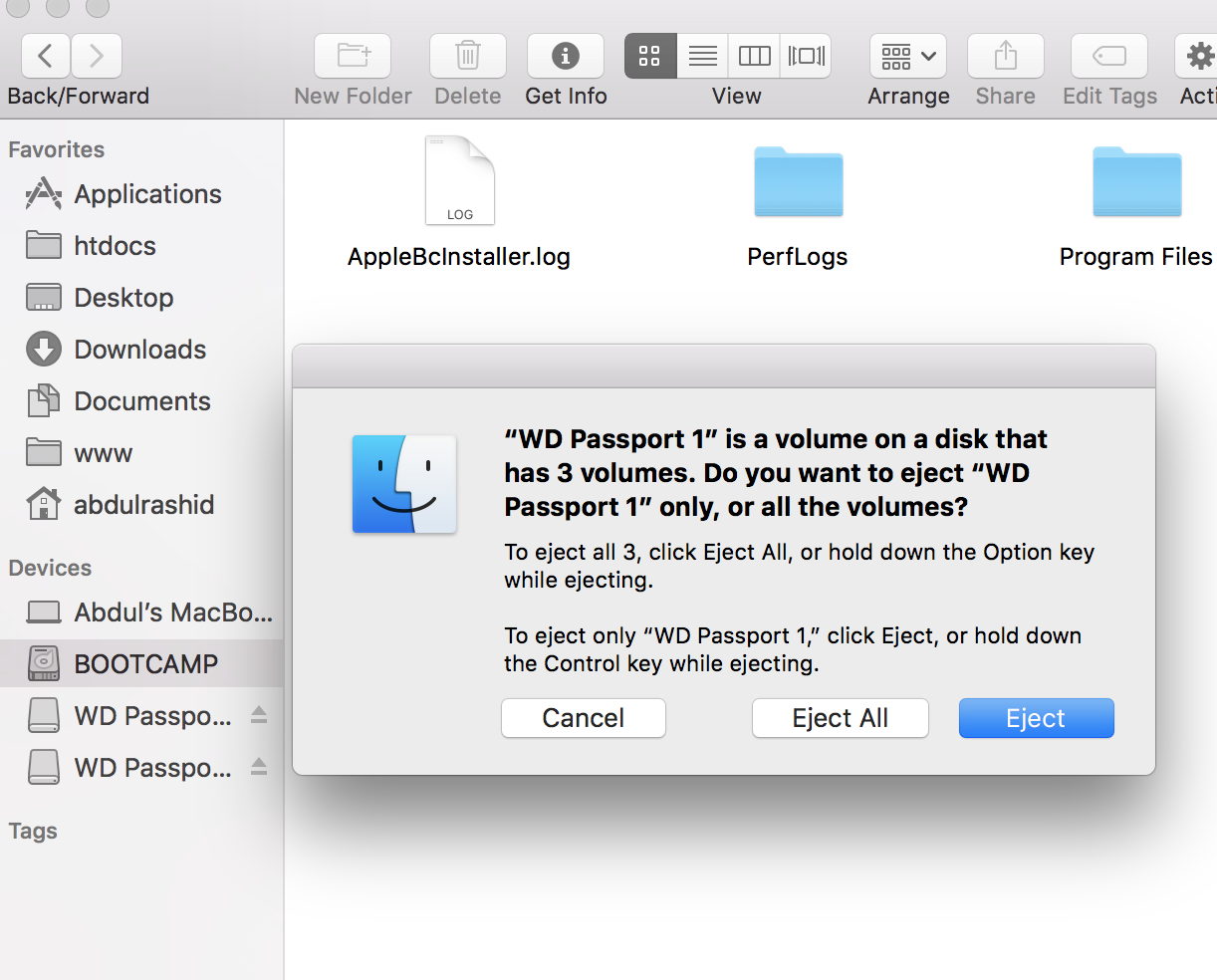Go forward with the Forward arrow button

[97, 56]
